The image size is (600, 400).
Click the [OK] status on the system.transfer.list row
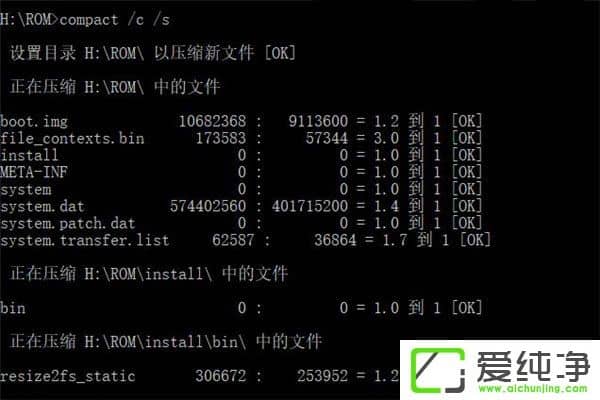click(x=475, y=240)
